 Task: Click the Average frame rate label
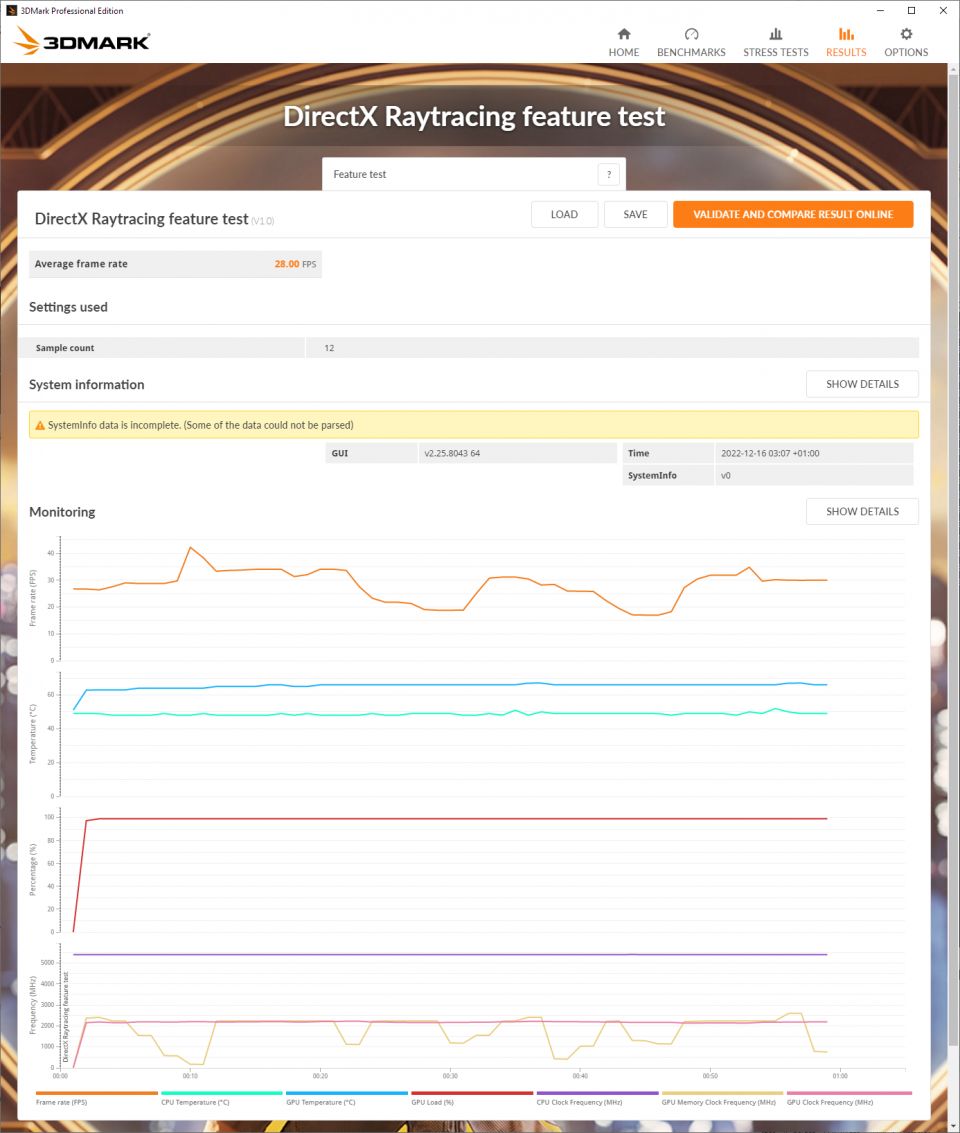(x=81, y=264)
